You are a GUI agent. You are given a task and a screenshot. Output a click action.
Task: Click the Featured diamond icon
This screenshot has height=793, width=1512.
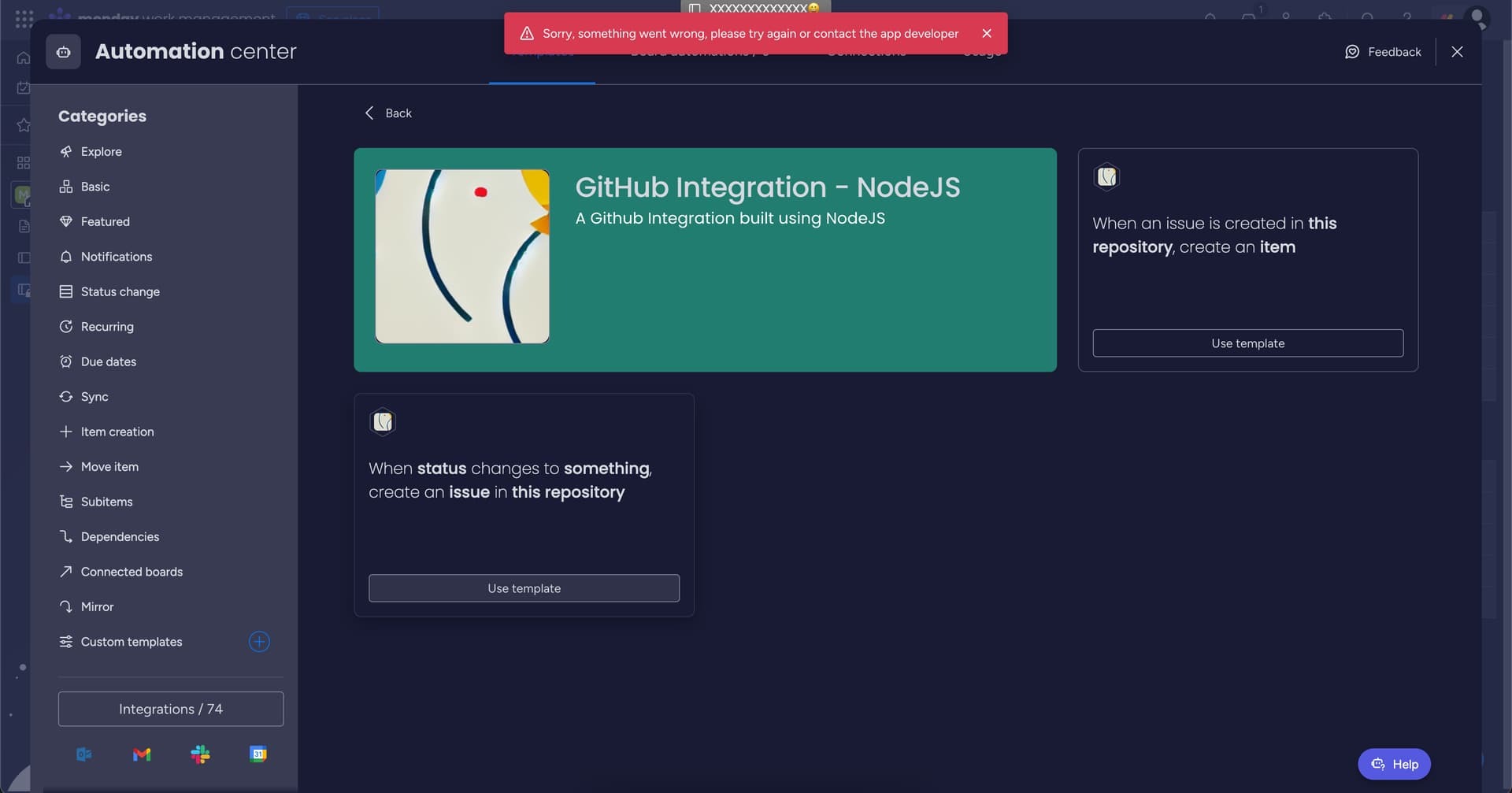coord(66,221)
